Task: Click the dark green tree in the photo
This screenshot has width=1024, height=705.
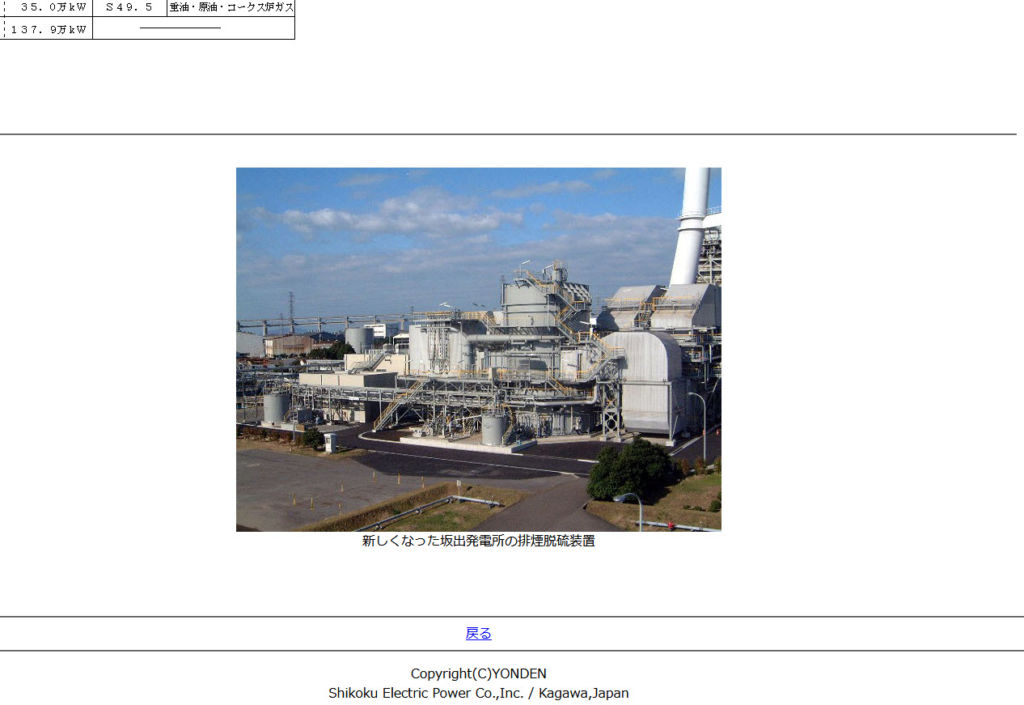Action: tap(632, 469)
